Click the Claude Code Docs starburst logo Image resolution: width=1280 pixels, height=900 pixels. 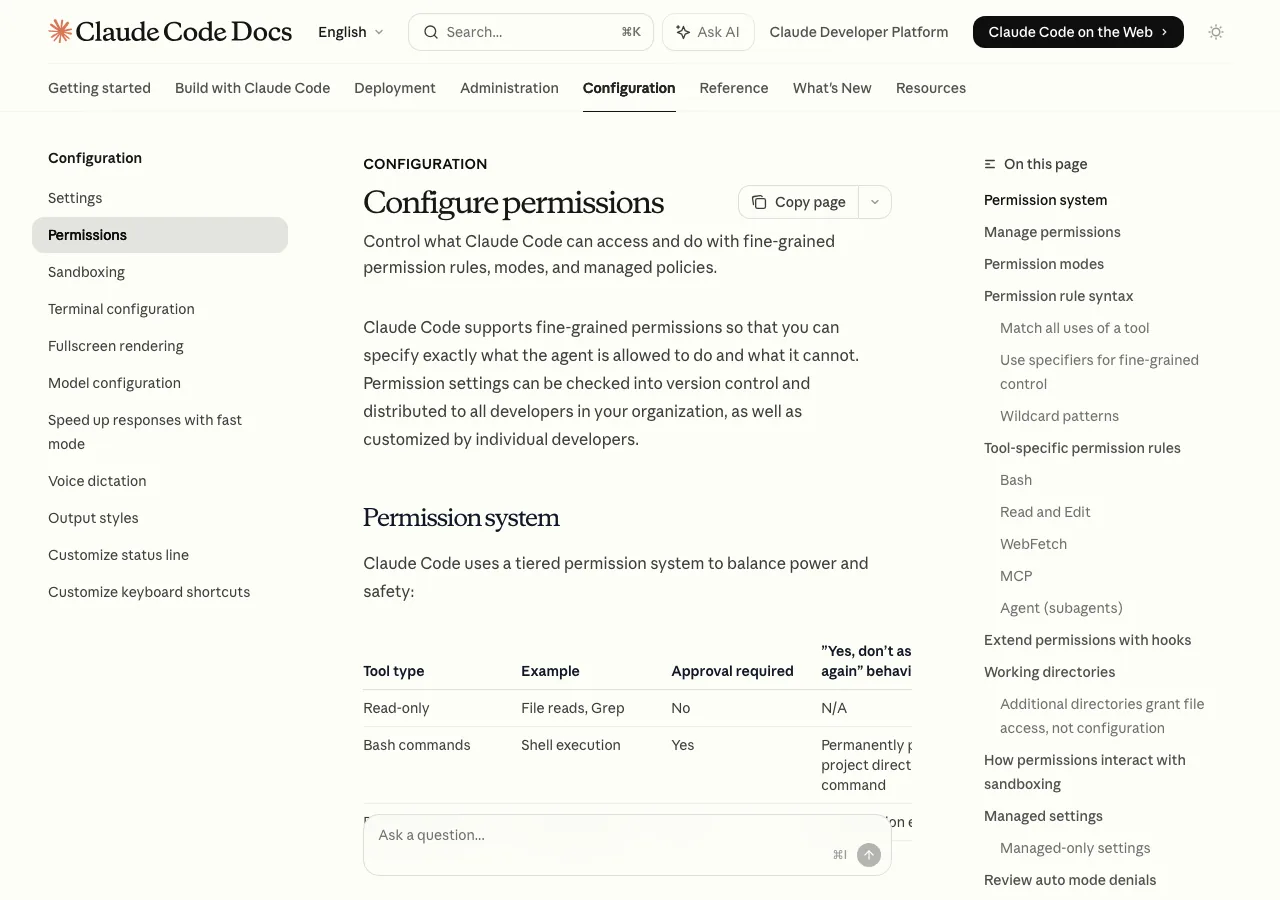pyautogui.click(x=60, y=31)
